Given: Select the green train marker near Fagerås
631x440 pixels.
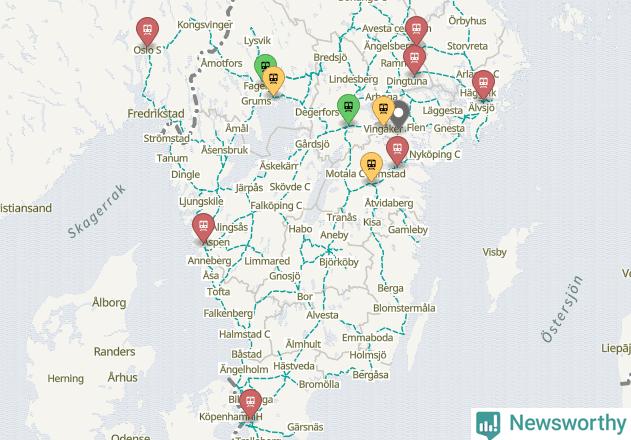Looking at the screenshot, I should tap(264, 64).
